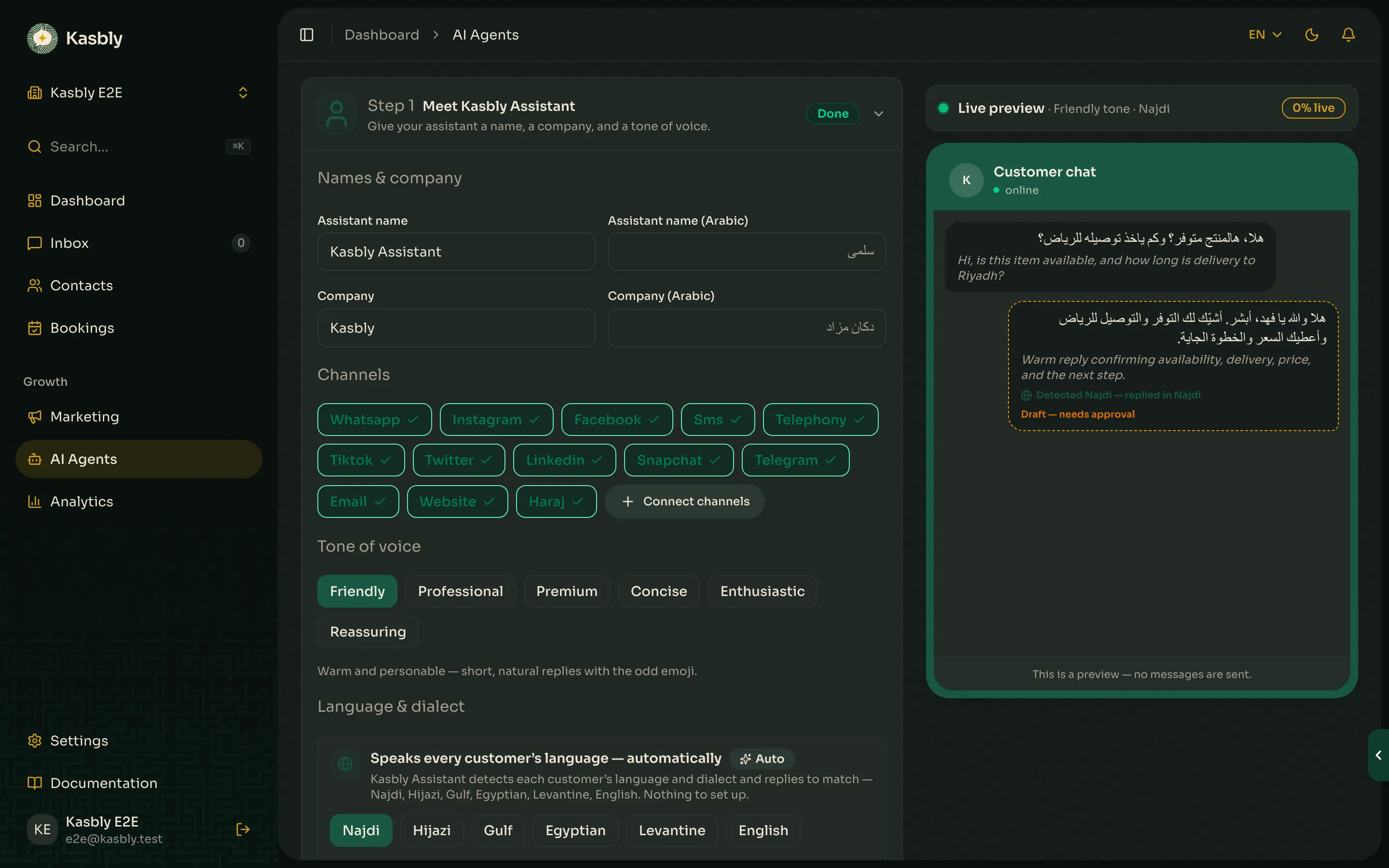Click the Done status badge
Viewport: 1389px width, 868px height.
pyautogui.click(x=833, y=114)
